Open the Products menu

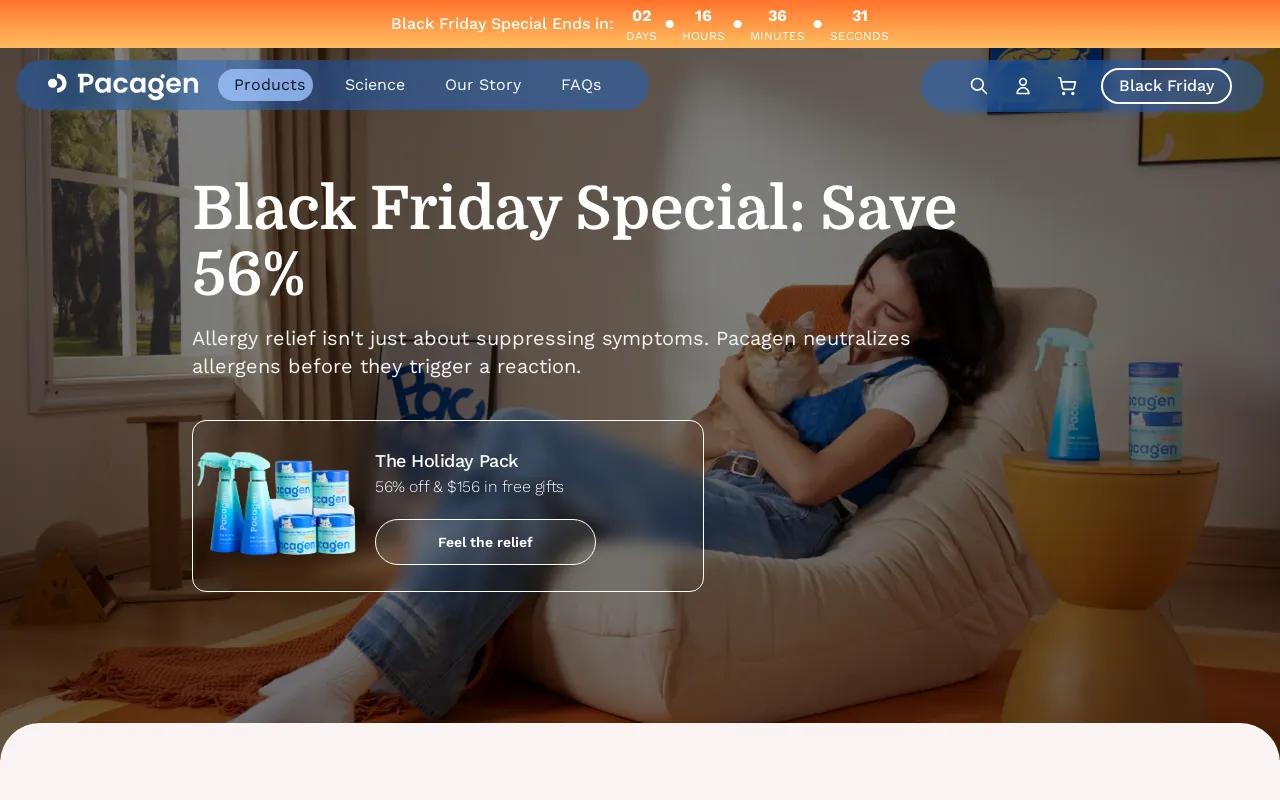pyautogui.click(x=269, y=85)
